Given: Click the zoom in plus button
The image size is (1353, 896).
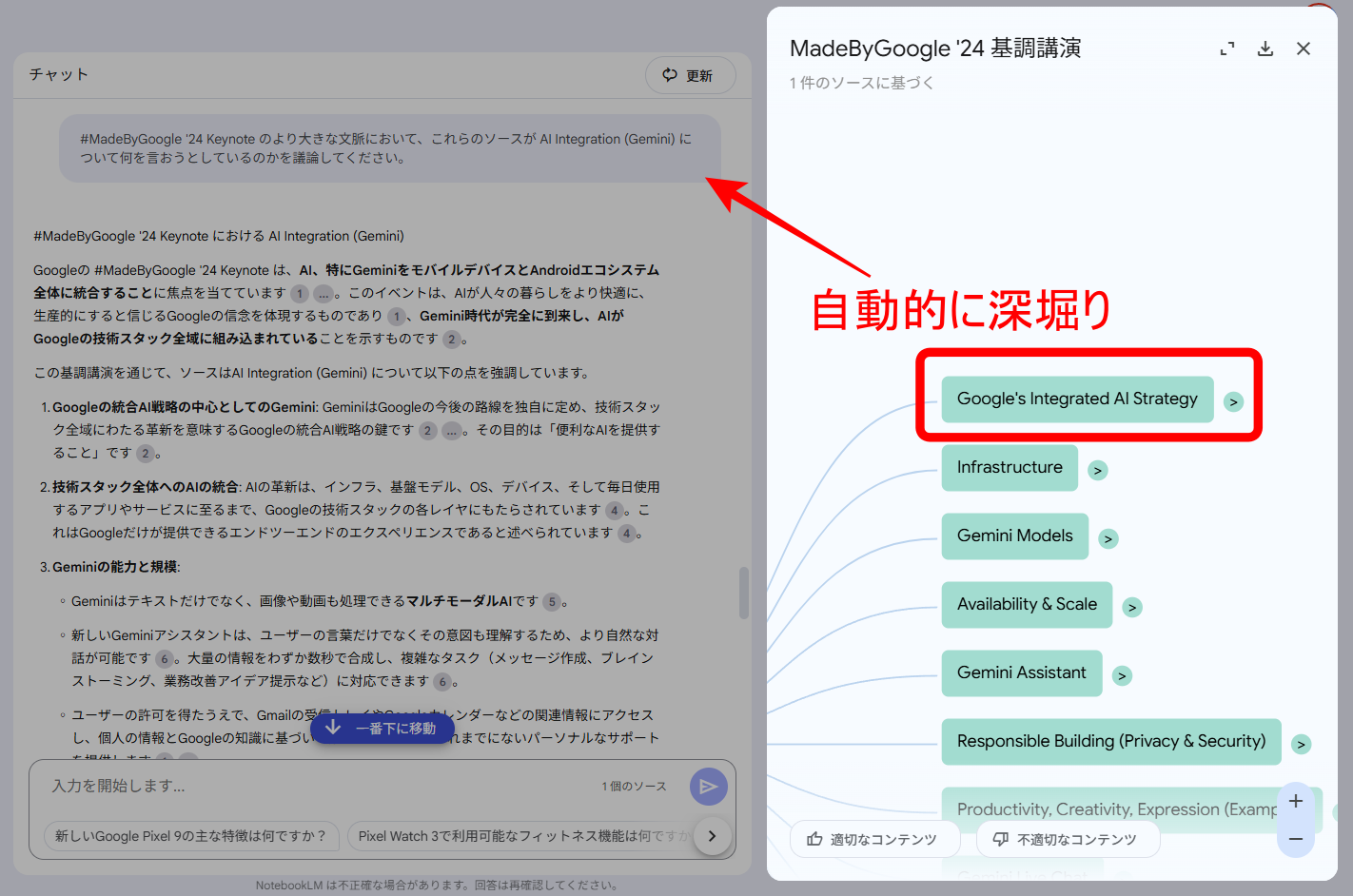Looking at the screenshot, I should click(1296, 801).
